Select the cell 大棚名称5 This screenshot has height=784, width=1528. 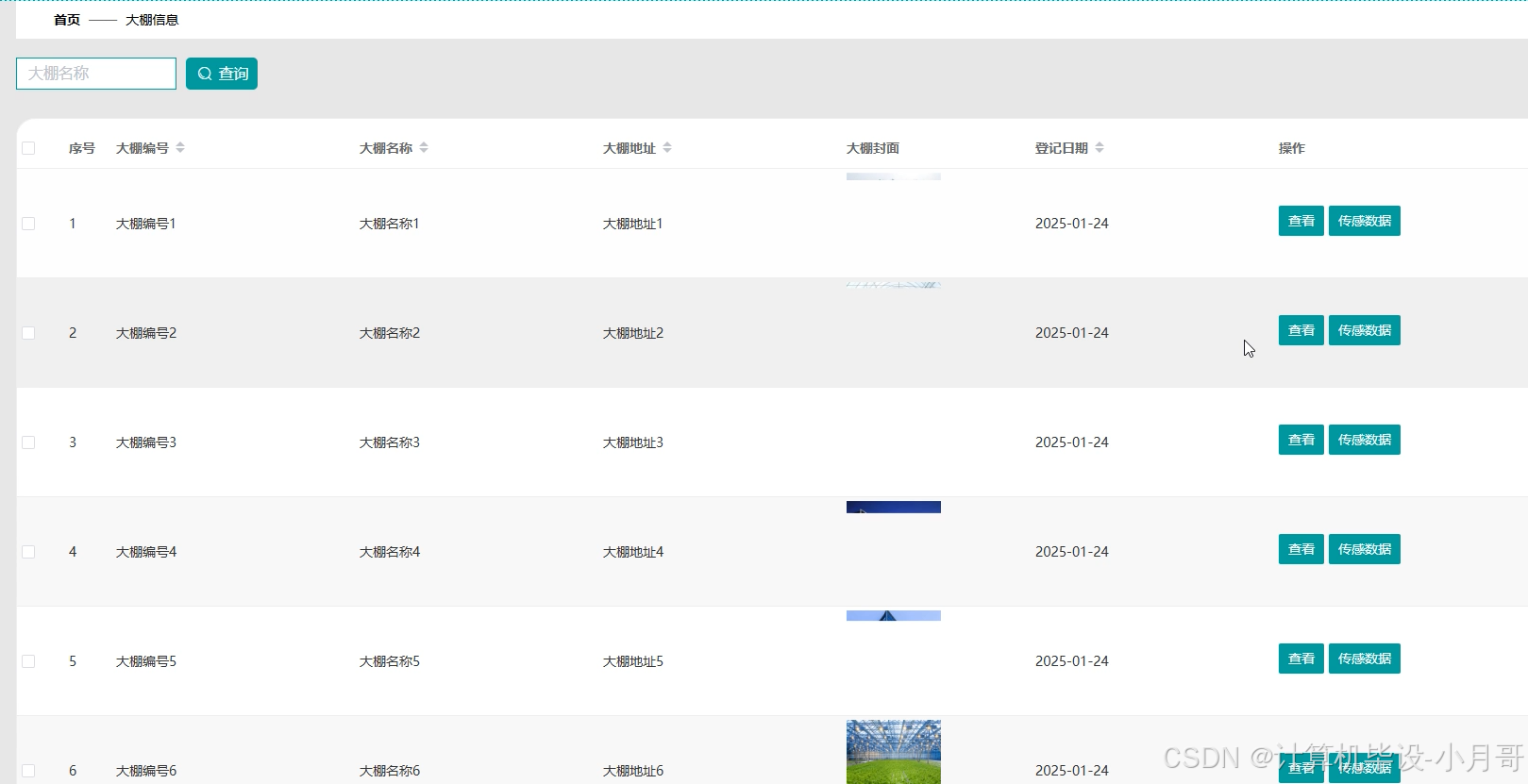point(390,661)
